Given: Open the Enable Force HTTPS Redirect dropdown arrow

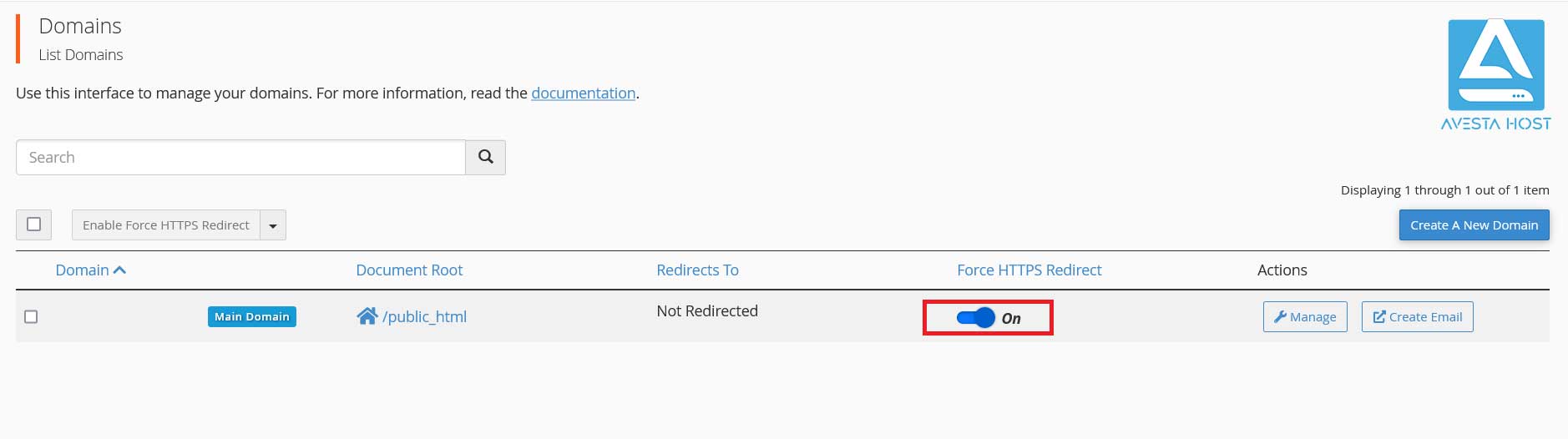Looking at the screenshot, I should tap(273, 225).
